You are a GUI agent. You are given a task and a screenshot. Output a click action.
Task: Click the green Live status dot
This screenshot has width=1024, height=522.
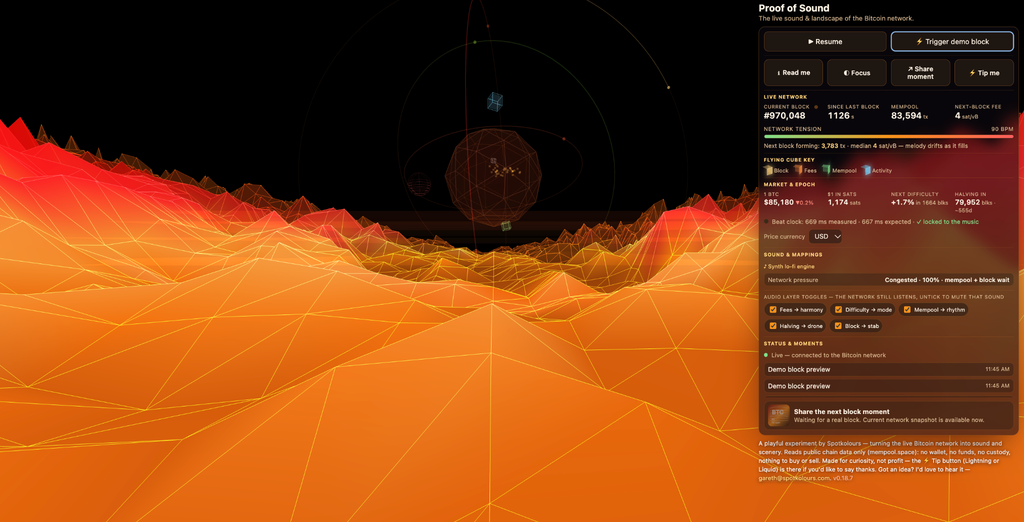point(766,355)
